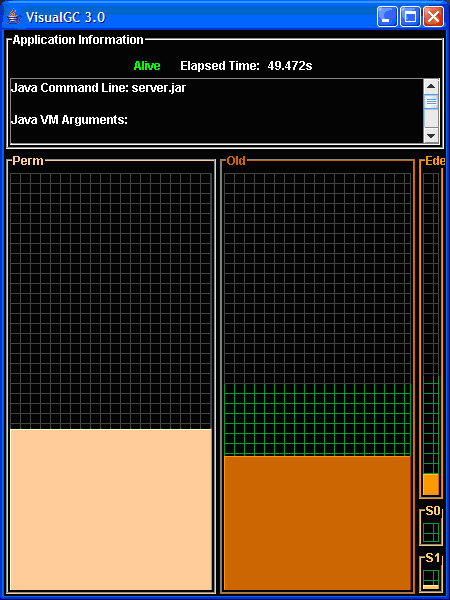Click the filled orange Old generation area
The width and height of the screenshot is (450, 600).
(317, 523)
